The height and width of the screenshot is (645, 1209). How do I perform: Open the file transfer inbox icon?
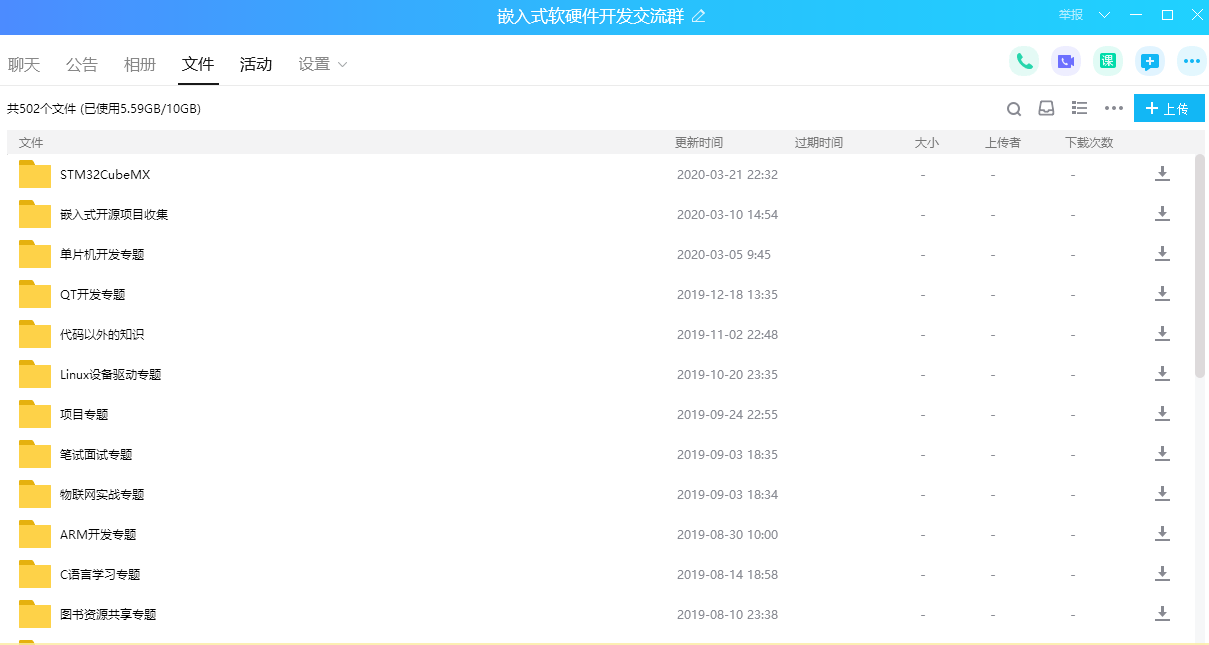(x=1046, y=108)
